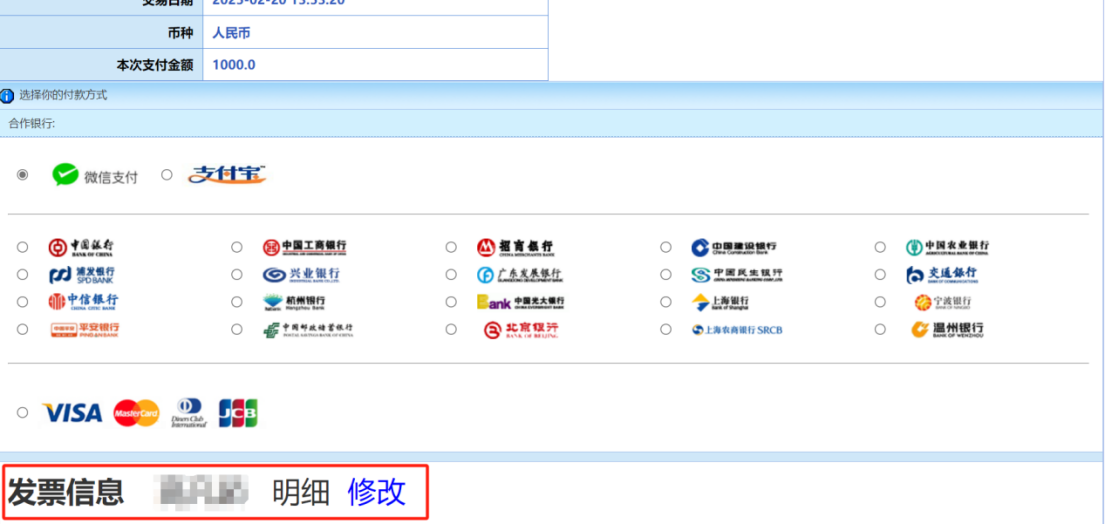This screenshot has width=1105, height=524.
Task: Click the WeChat Pay green logo
Action: 65,176
